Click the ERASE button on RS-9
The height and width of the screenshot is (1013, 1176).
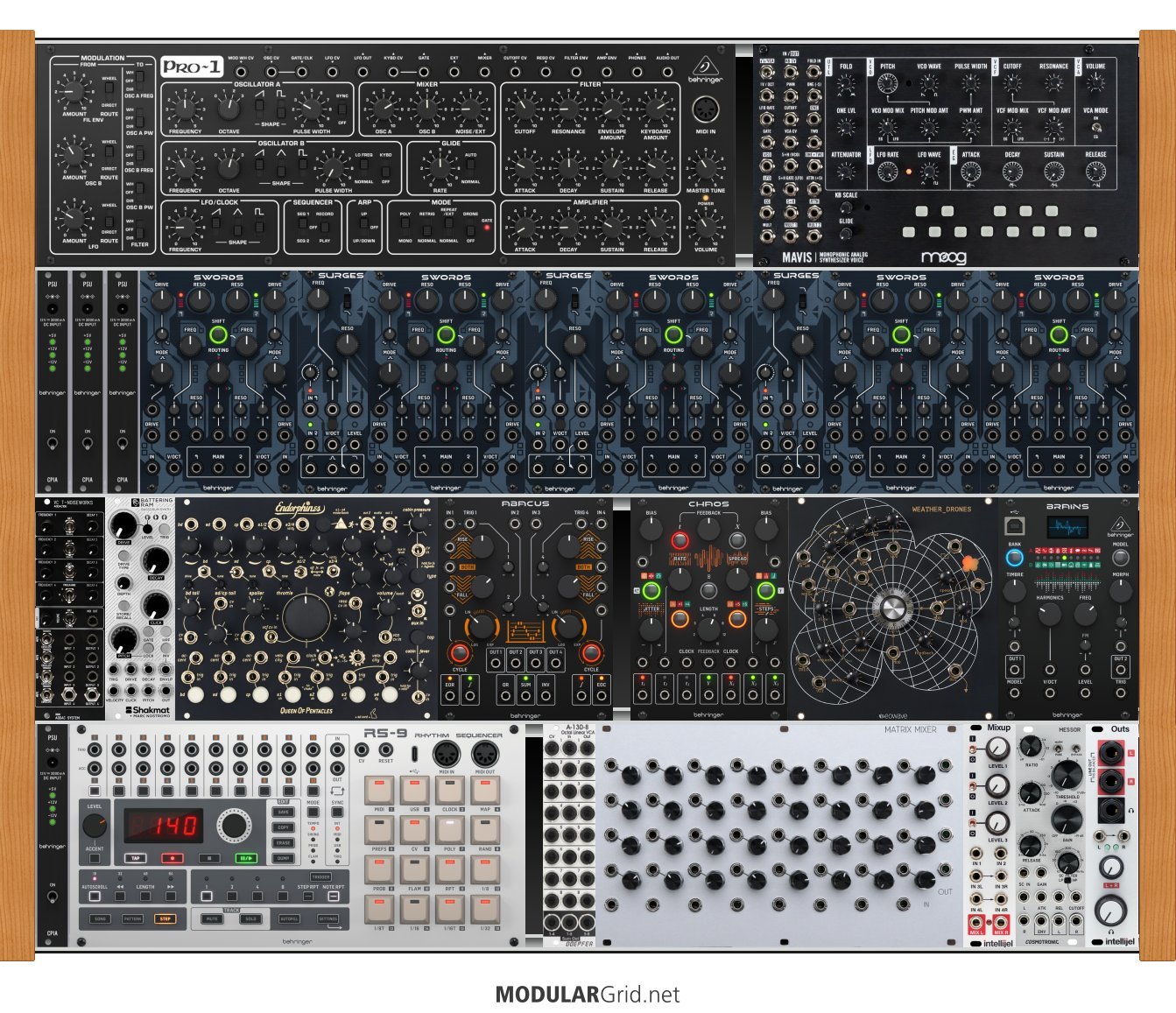[x=284, y=843]
